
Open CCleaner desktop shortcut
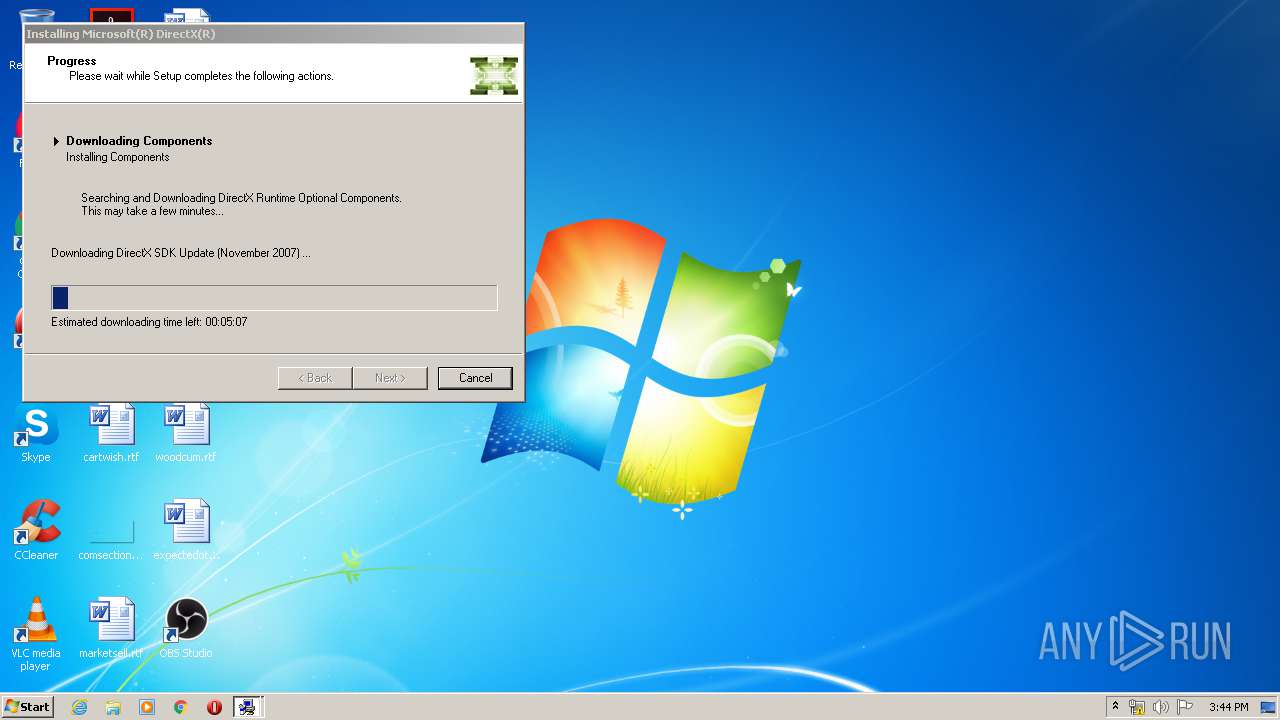click(x=36, y=531)
